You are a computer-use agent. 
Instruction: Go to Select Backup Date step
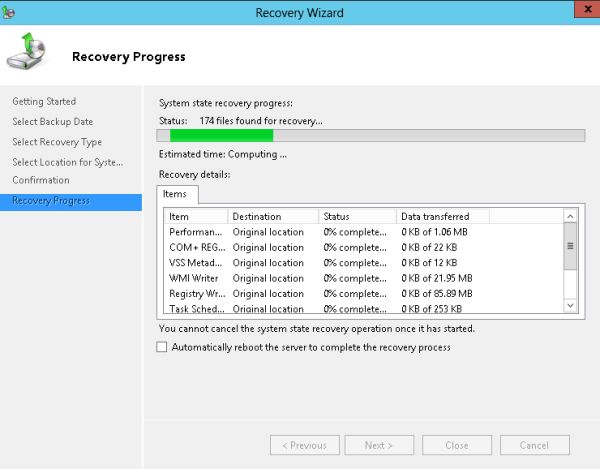[52, 122]
